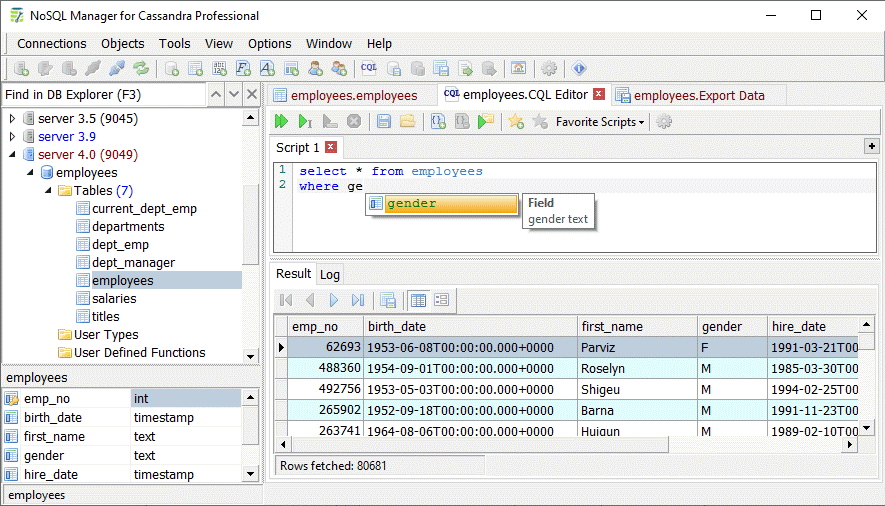Image resolution: width=885 pixels, height=506 pixels.
Task: Toggle grid view mode in result toolbar
Action: 419,300
